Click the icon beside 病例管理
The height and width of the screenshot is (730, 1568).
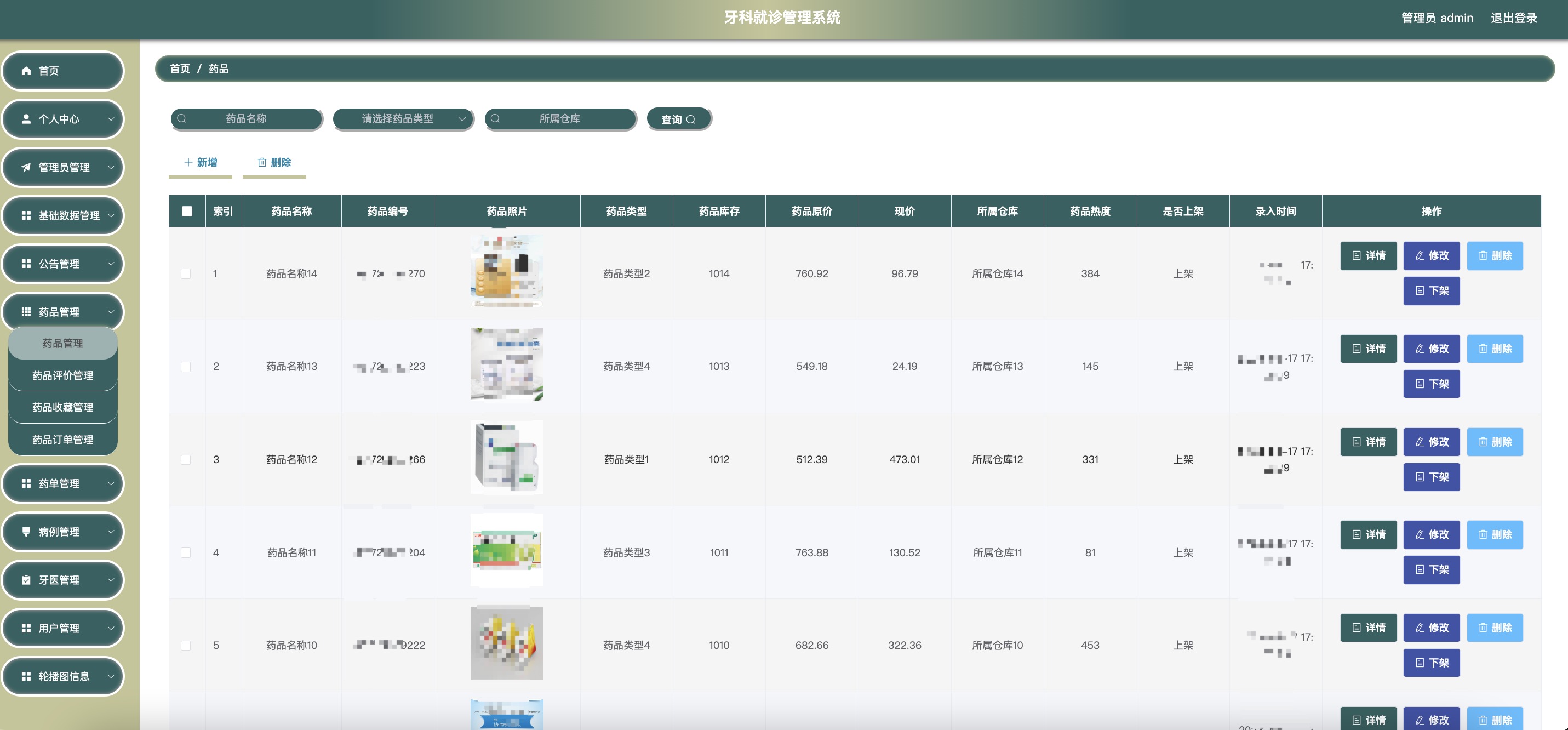click(x=26, y=532)
